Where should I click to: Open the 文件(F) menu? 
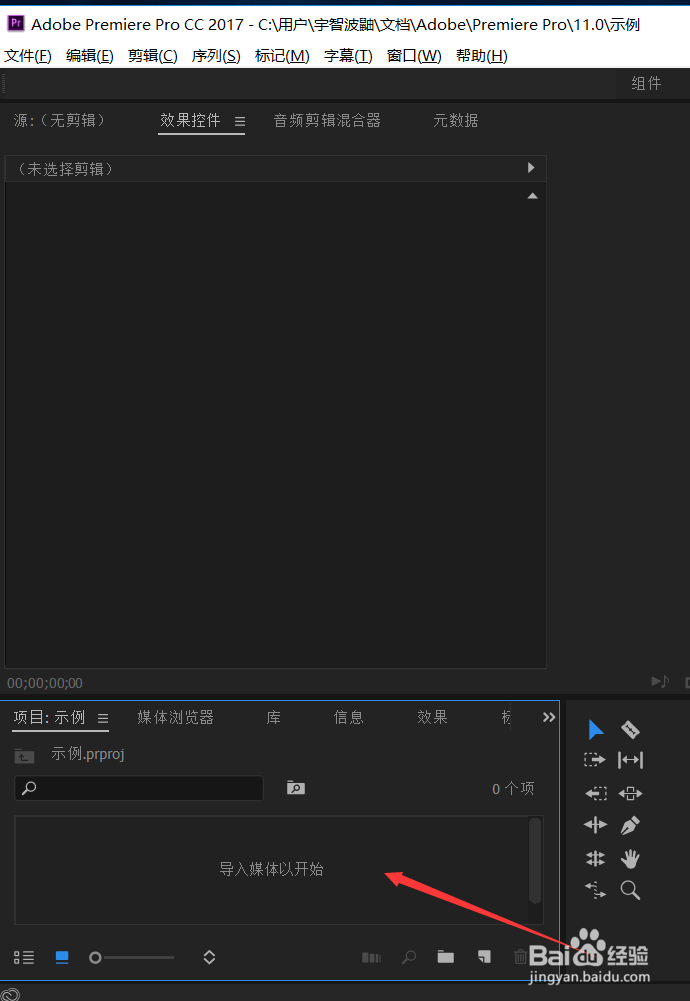click(x=27, y=56)
